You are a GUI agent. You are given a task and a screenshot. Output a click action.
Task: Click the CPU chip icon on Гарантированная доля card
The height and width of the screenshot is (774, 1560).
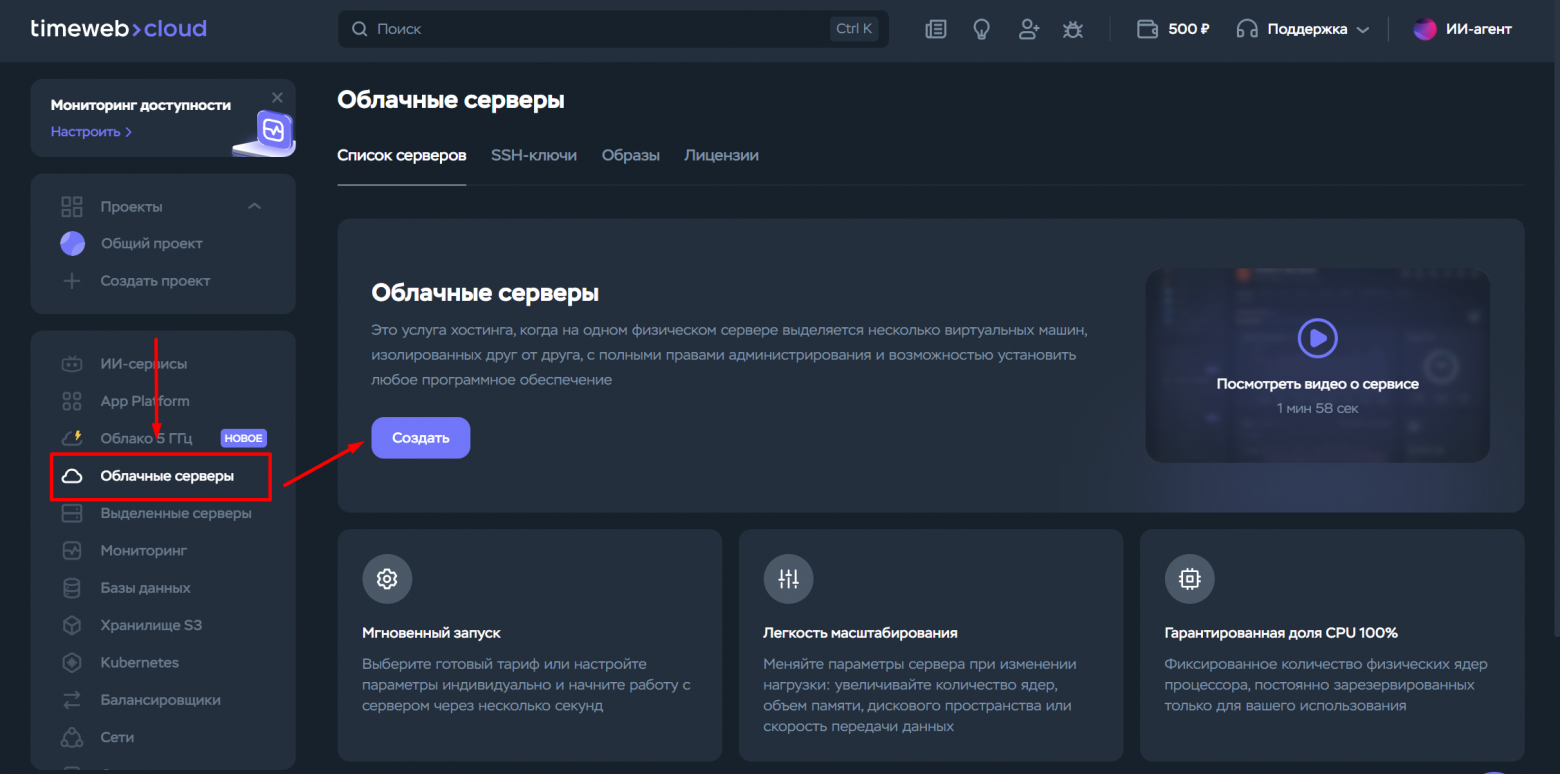(x=1190, y=578)
